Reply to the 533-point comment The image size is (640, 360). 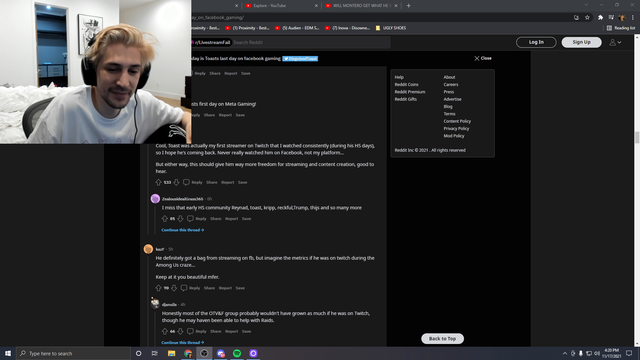pos(197,182)
